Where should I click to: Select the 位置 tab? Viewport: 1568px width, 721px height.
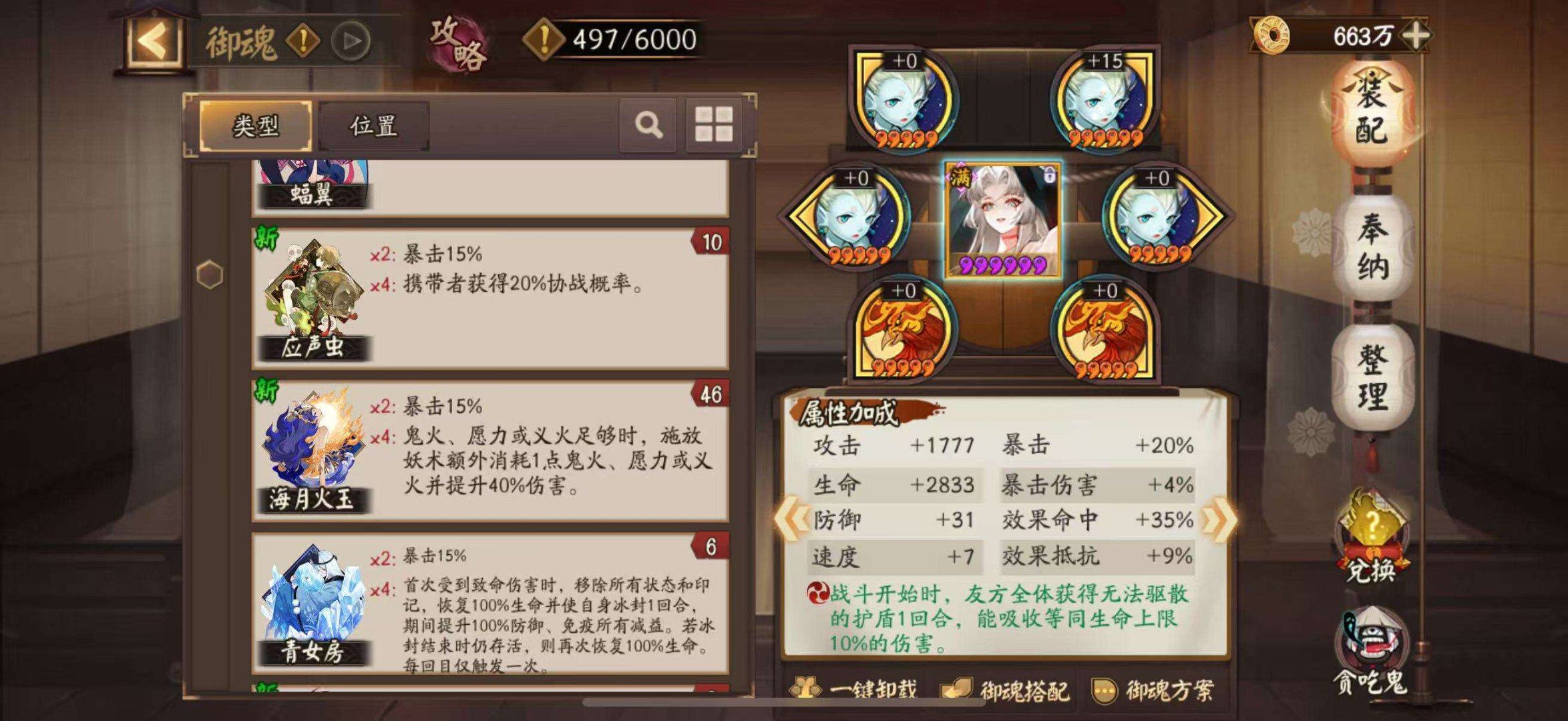pos(374,126)
